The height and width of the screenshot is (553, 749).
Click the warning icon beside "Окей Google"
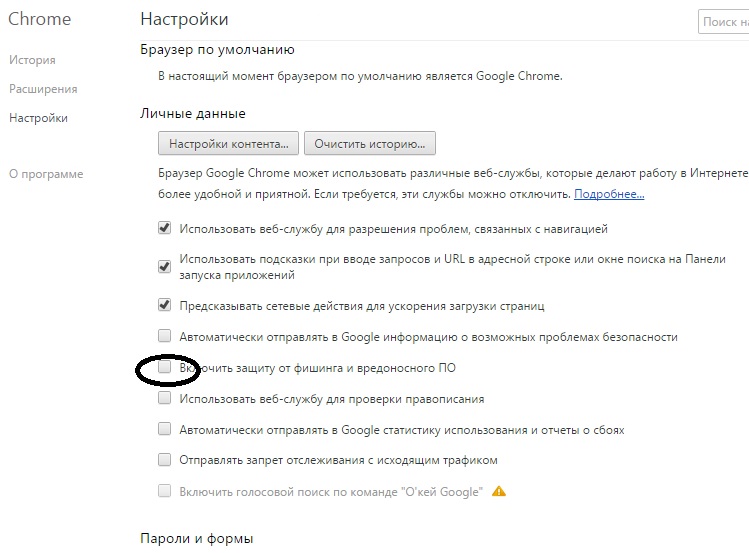pyautogui.click(x=499, y=491)
